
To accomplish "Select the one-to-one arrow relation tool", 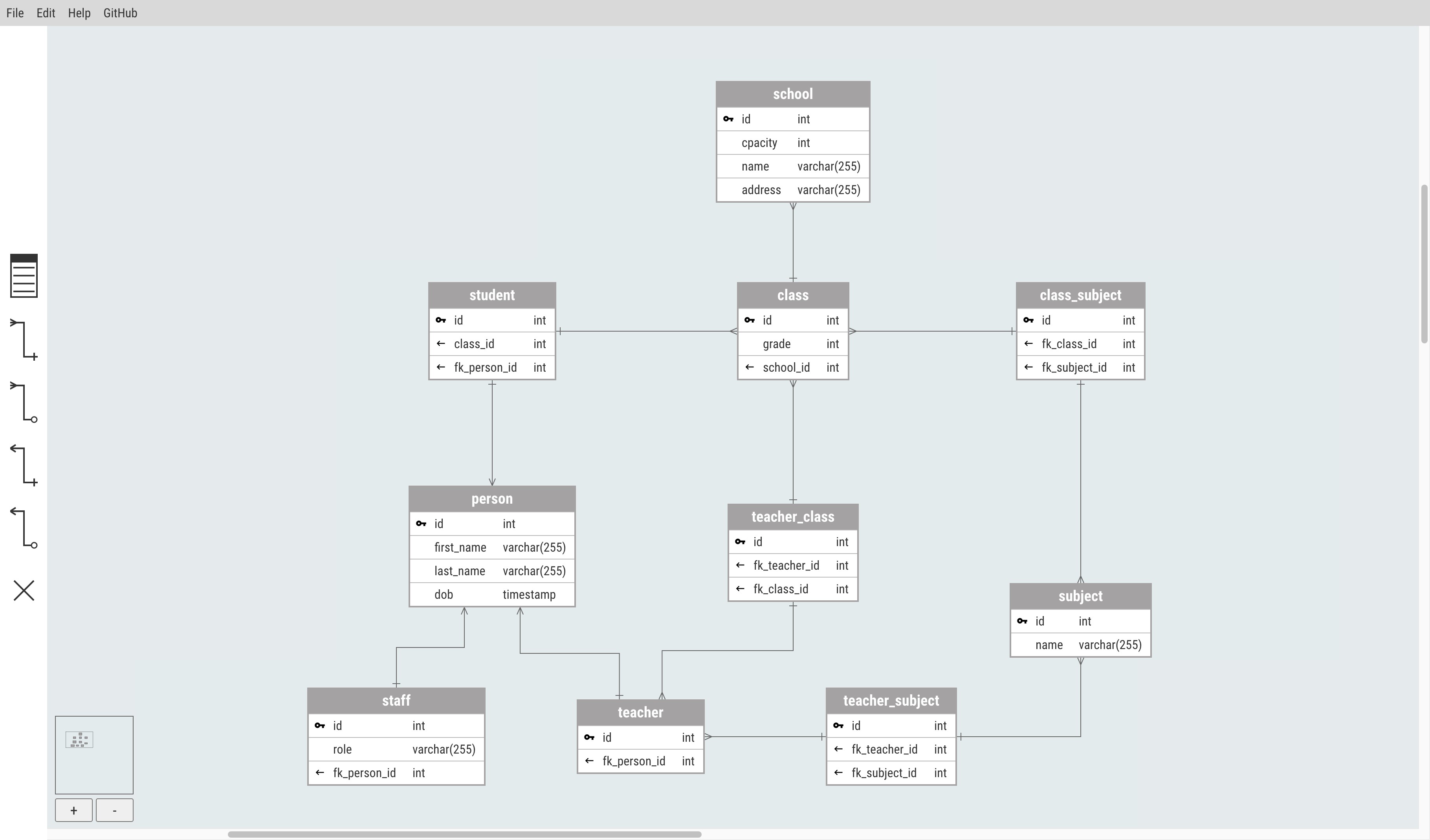I will coord(24,466).
